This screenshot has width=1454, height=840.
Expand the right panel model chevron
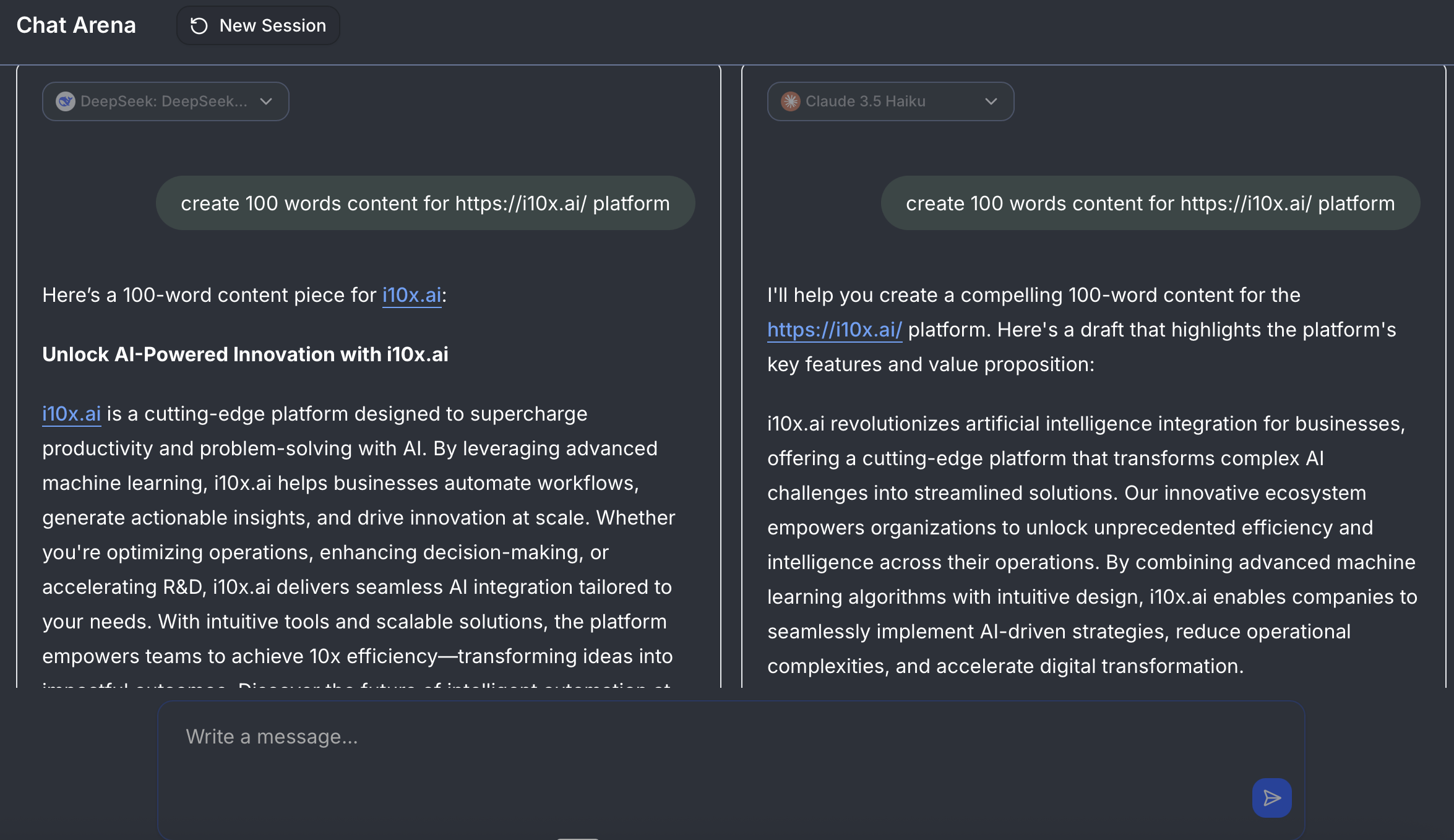(991, 101)
